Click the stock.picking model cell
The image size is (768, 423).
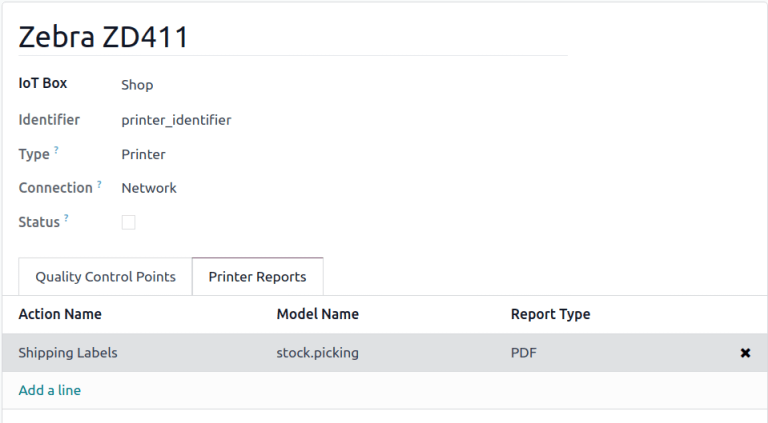(x=317, y=353)
